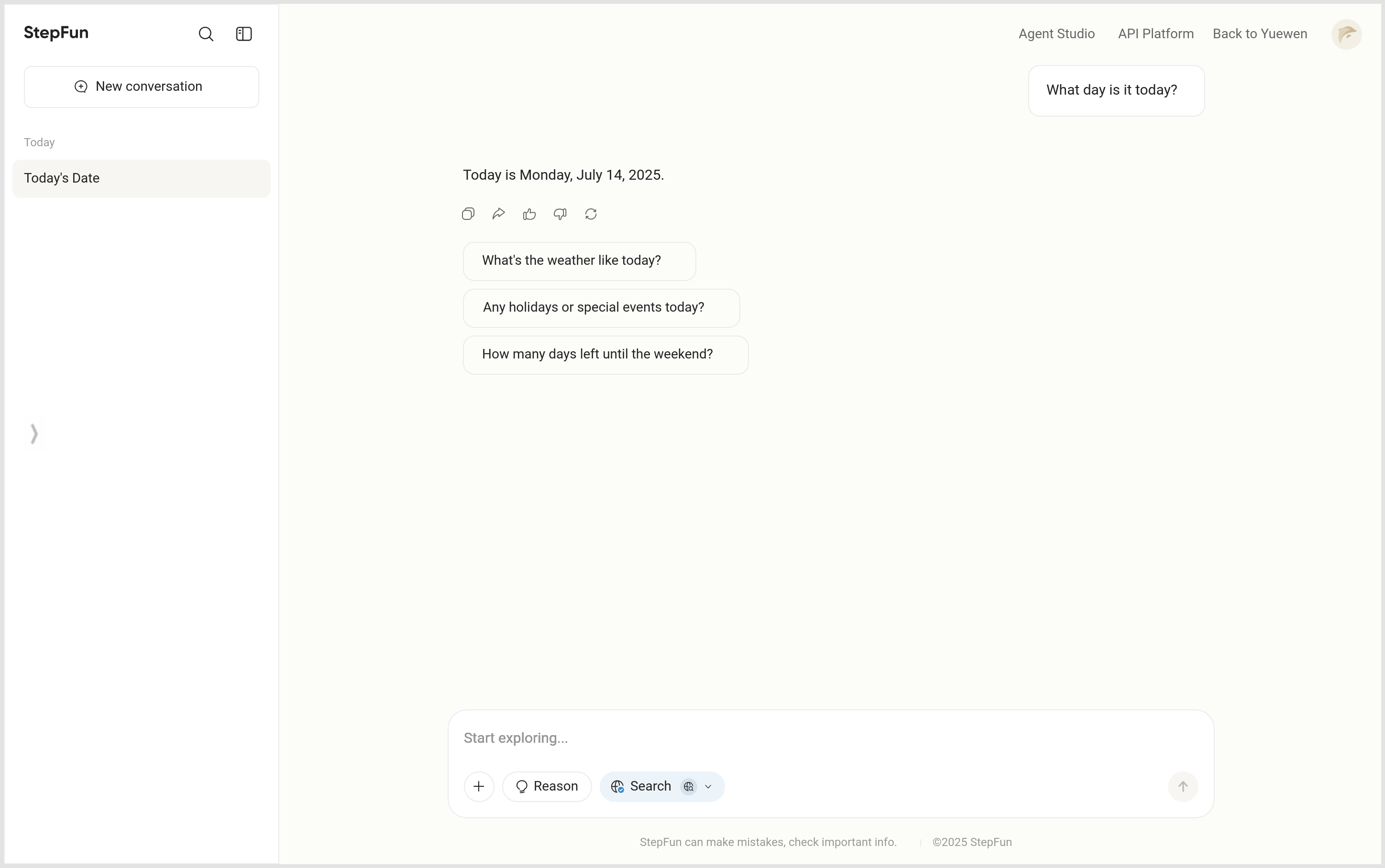Click Back to Yuewen link
The image size is (1385, 868).
(x=1260, y=34)
